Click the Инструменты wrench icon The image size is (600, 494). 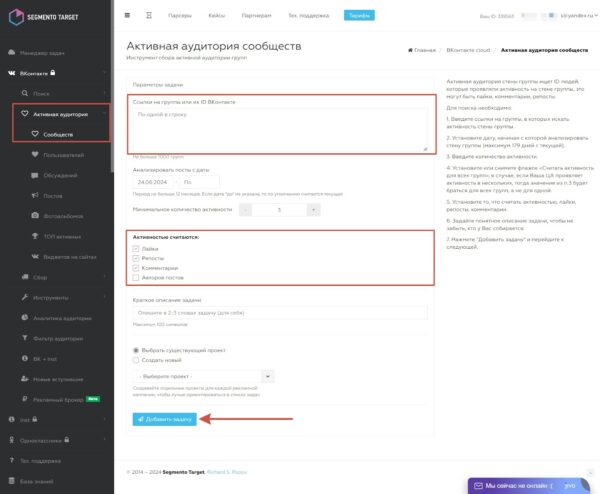click(x=25, y=297)
